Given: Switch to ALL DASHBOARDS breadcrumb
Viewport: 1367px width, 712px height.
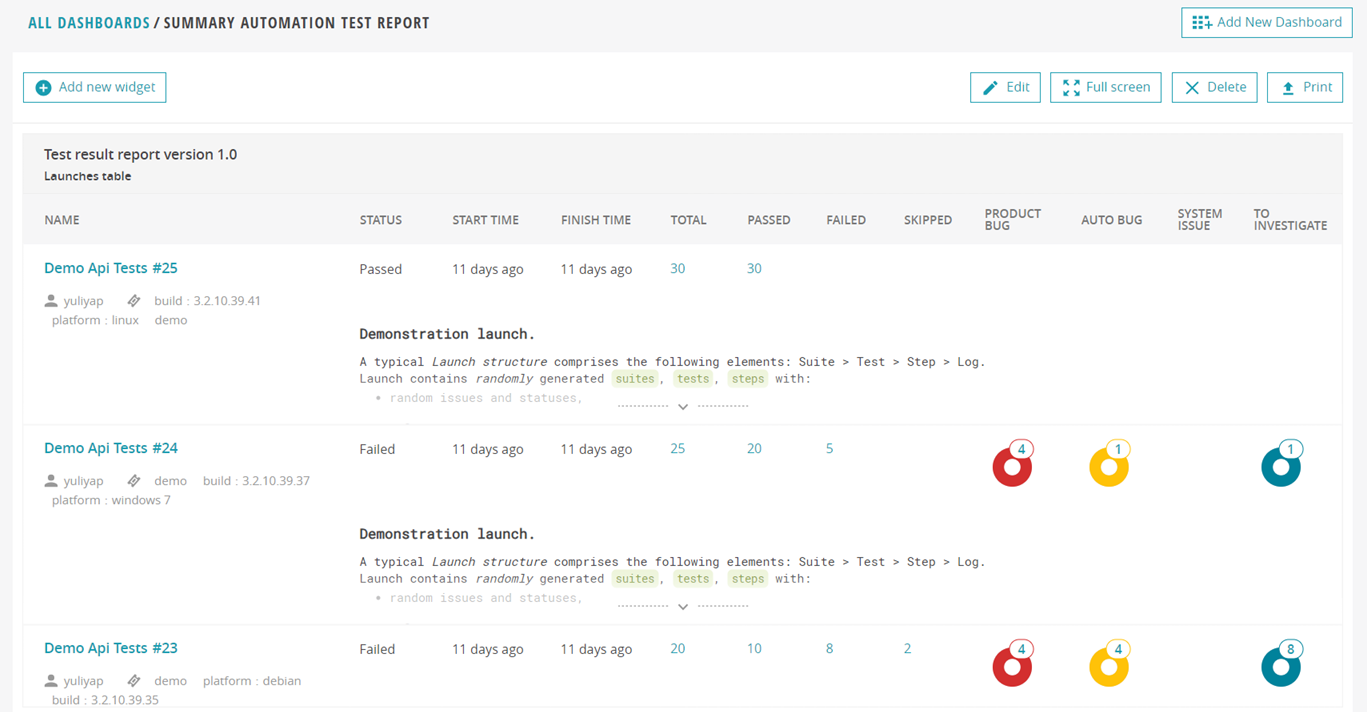Looking at the screenshot, I should coord(88,22).
